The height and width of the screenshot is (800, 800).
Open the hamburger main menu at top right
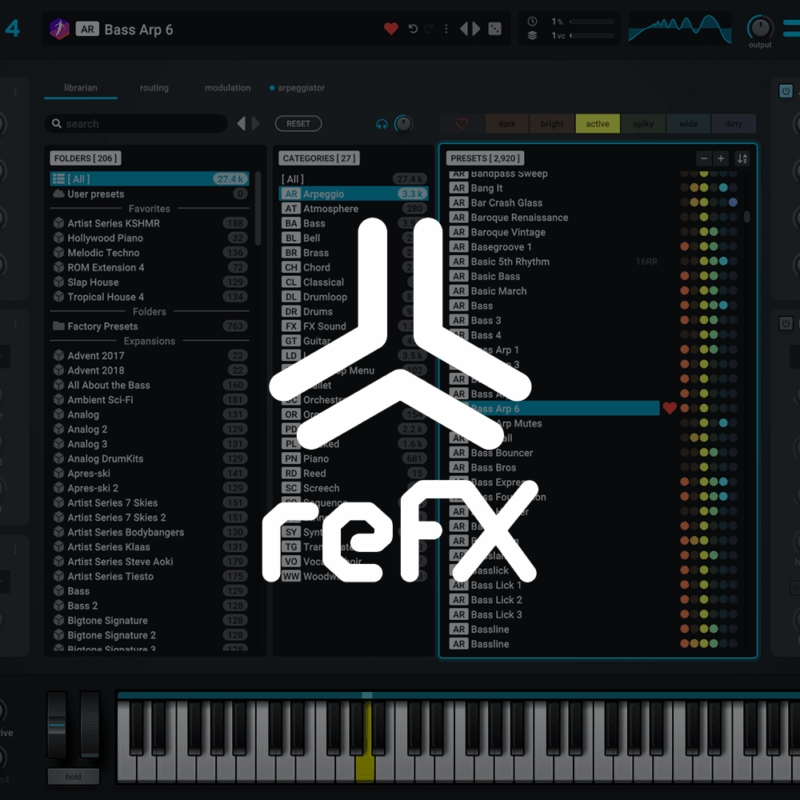pyautogui.click(x=792, y=29)
